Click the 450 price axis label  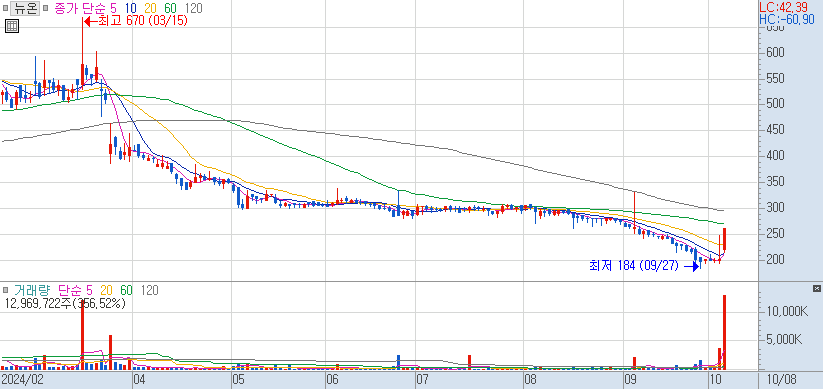coord(776,130)
